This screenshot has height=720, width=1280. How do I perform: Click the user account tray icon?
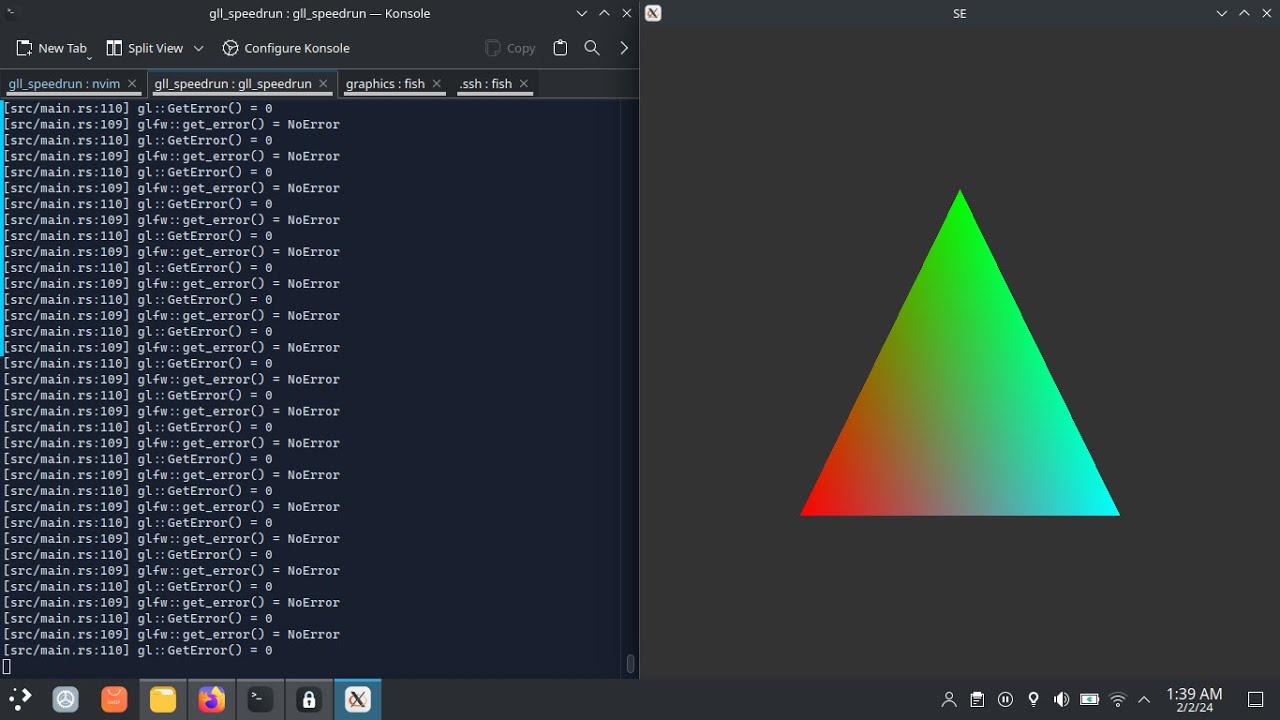point(949,700)
